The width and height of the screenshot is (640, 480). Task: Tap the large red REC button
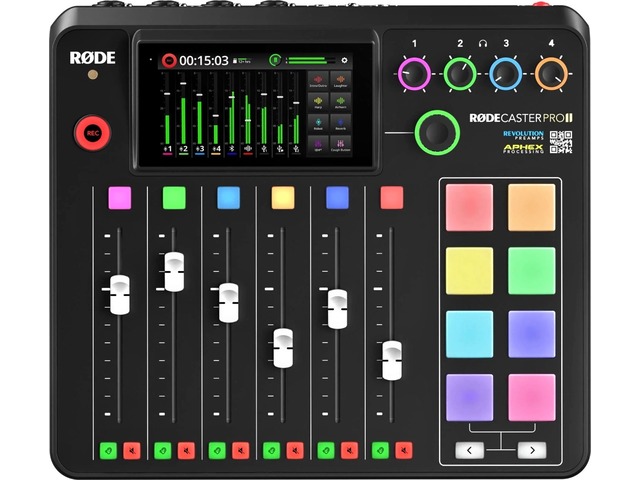tap(92, 133)
